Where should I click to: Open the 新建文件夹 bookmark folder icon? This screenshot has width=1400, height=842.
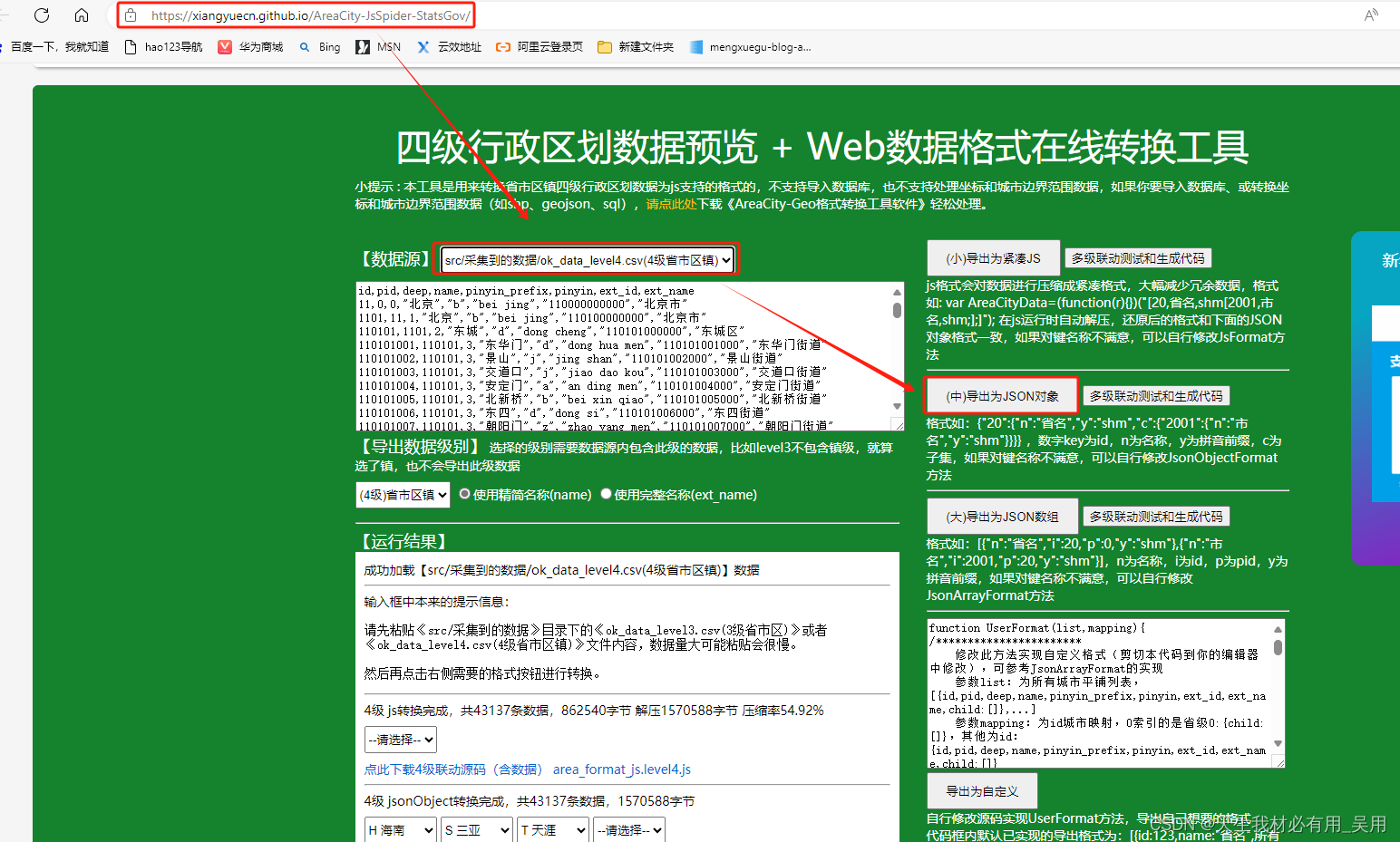605,47
